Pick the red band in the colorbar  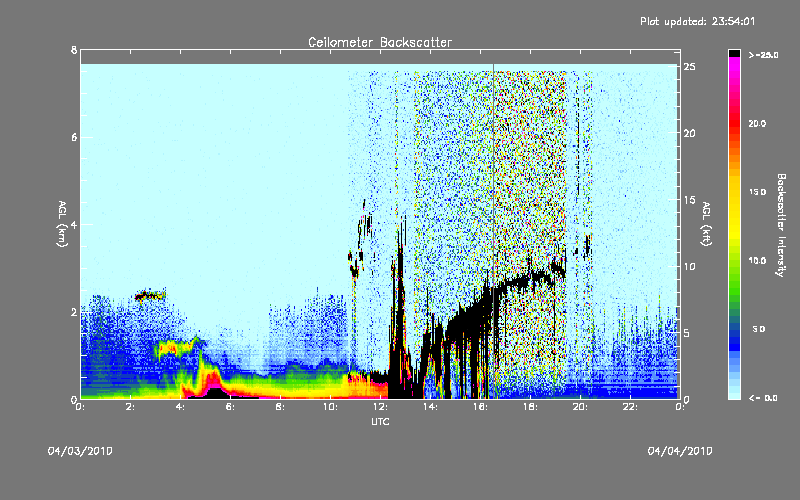click(x=734, y=122)
